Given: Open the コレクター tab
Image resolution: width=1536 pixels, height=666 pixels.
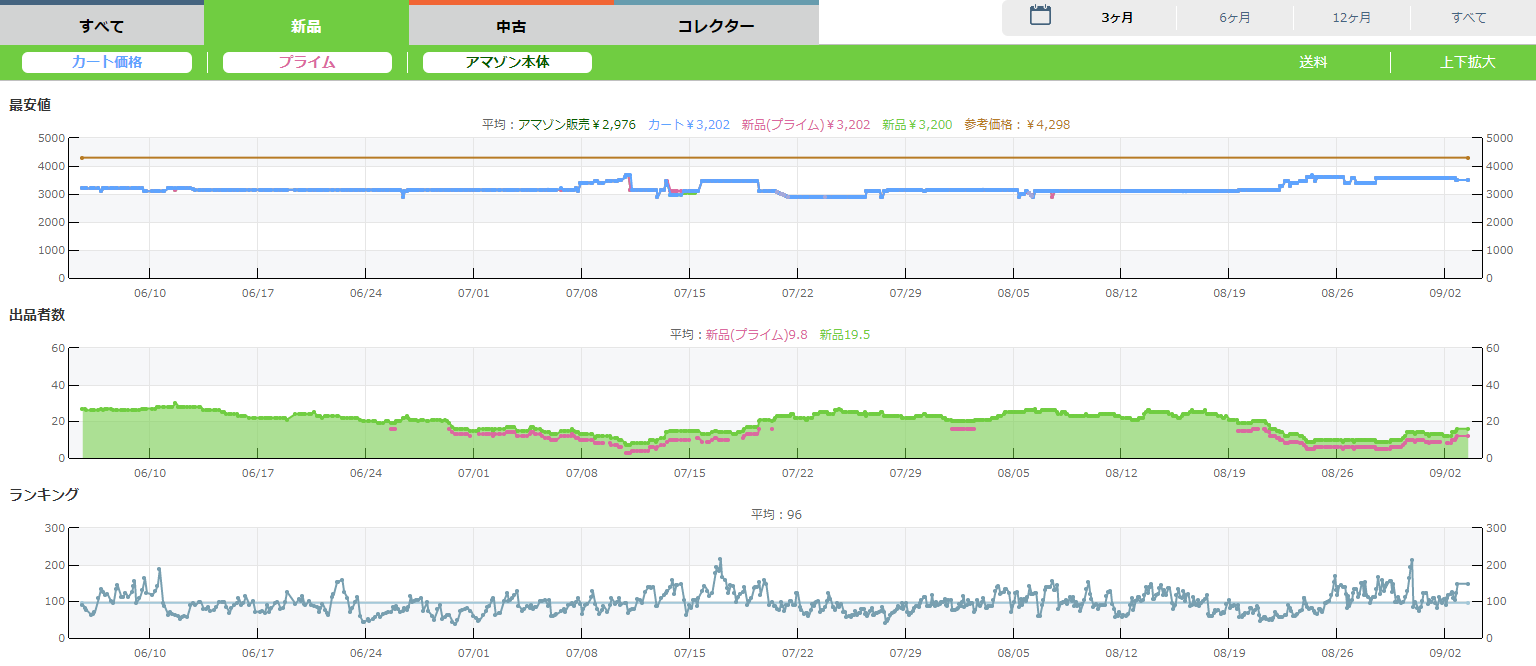Looking at the screenshot, I should click(716, 26).
